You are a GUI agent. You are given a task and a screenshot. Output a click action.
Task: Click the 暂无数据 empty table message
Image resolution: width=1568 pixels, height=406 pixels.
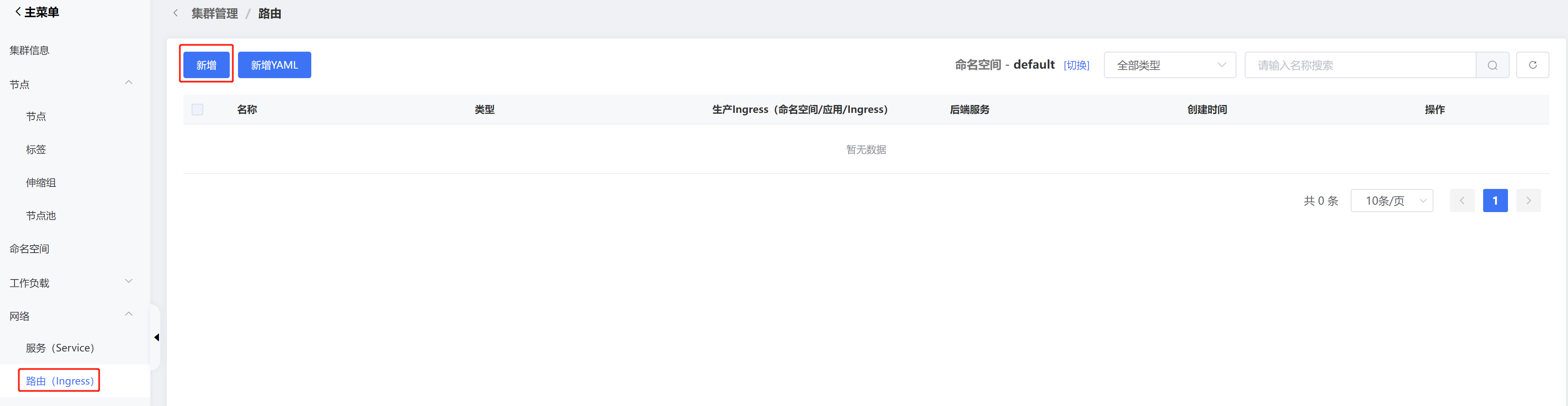click(866, 150)
